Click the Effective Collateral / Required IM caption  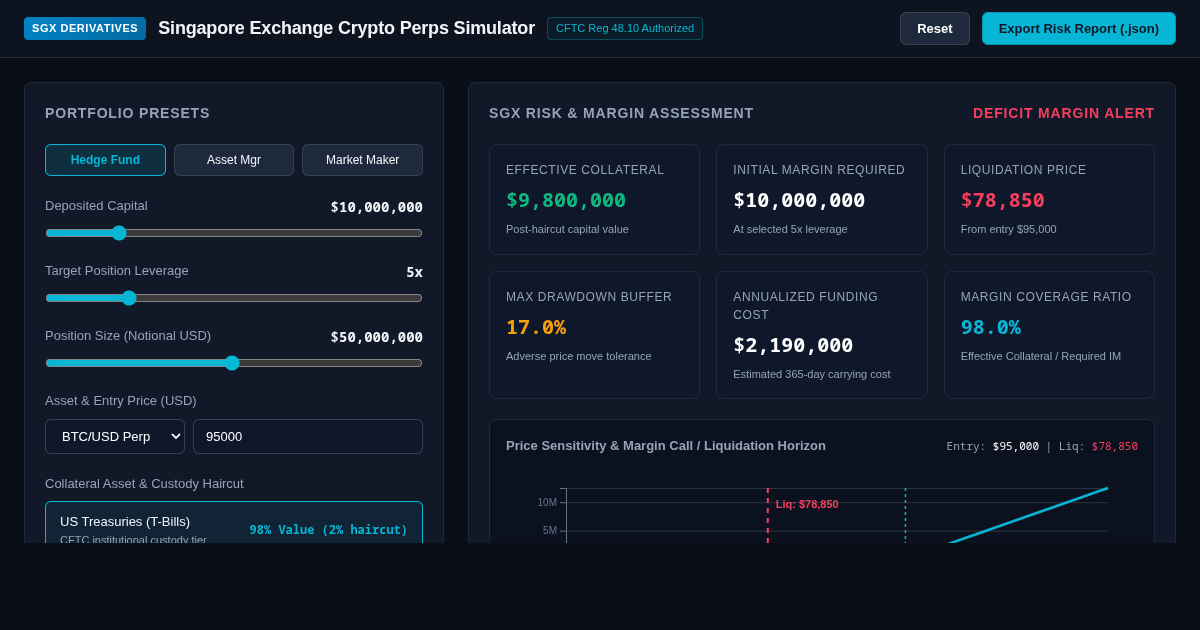point(1041,356)
